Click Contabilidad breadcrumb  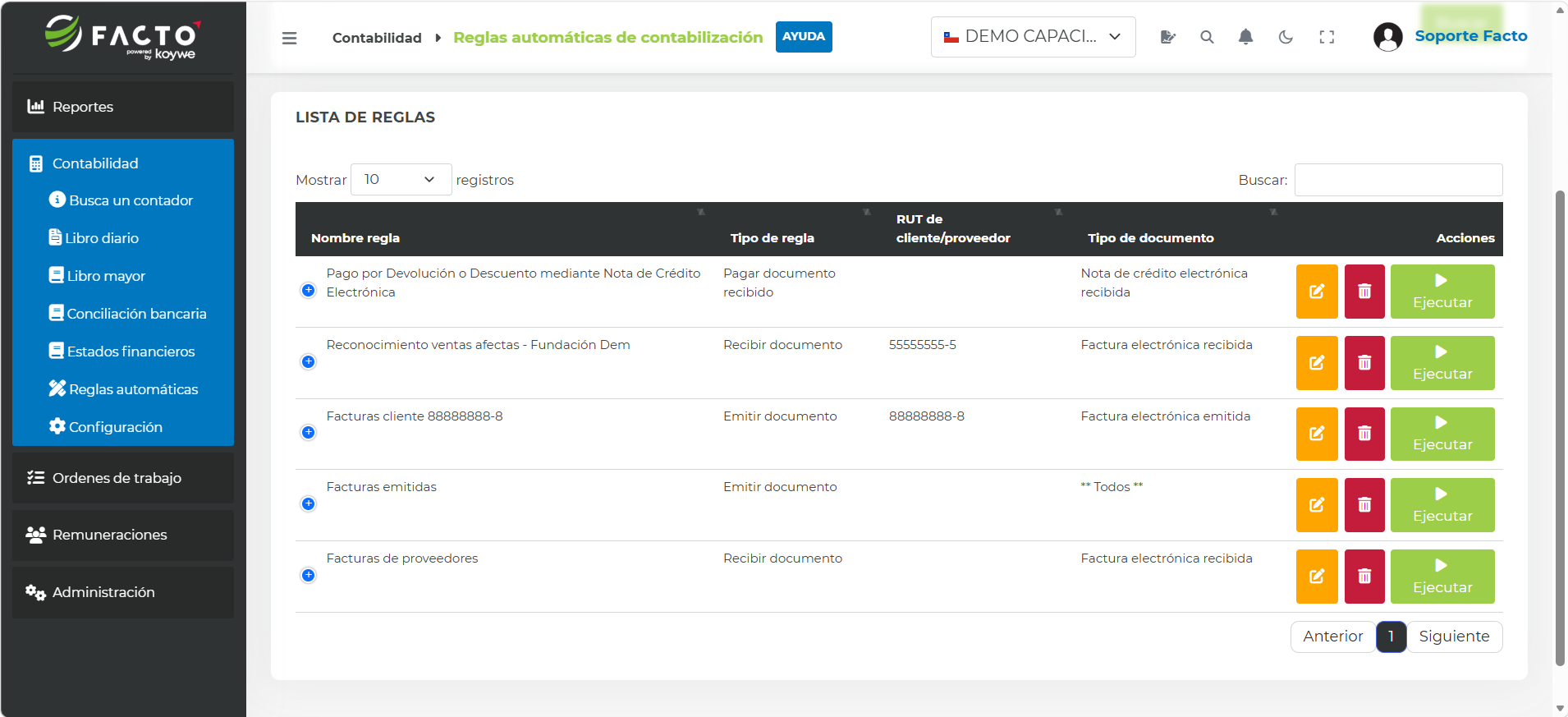tap(377, 38)
